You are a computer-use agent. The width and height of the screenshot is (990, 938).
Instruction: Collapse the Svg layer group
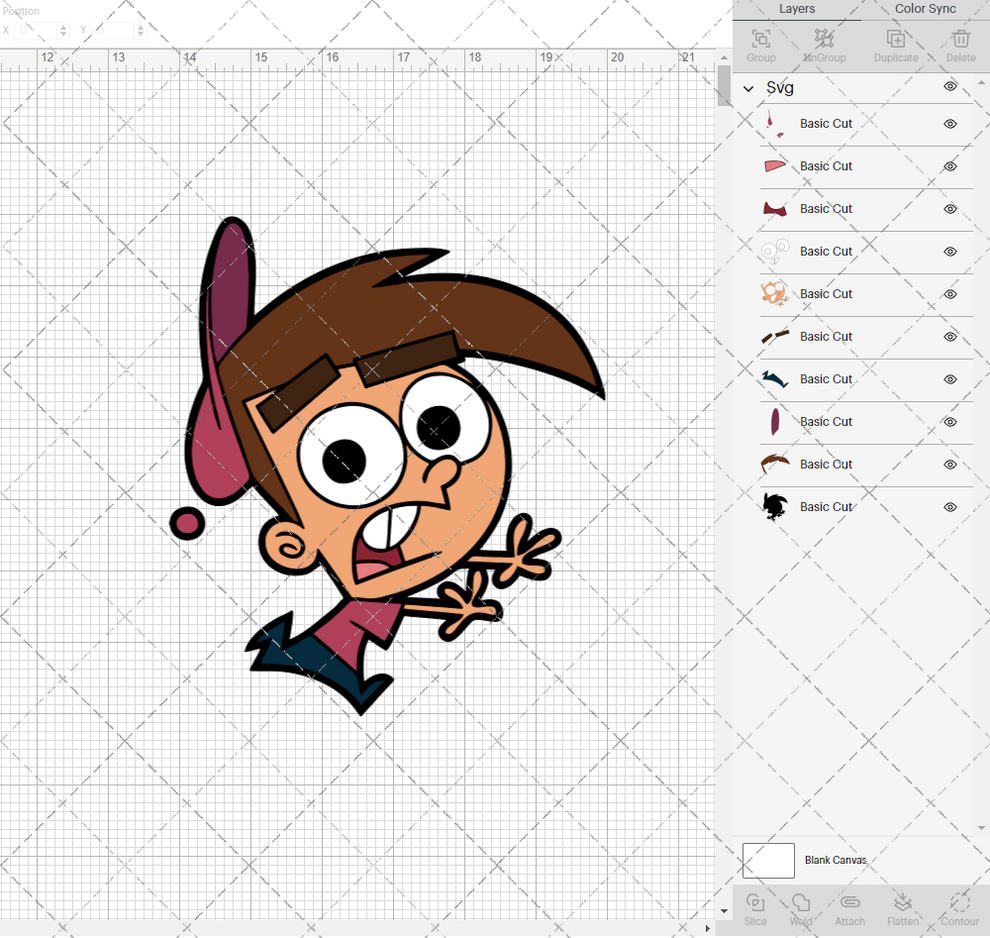748,88
